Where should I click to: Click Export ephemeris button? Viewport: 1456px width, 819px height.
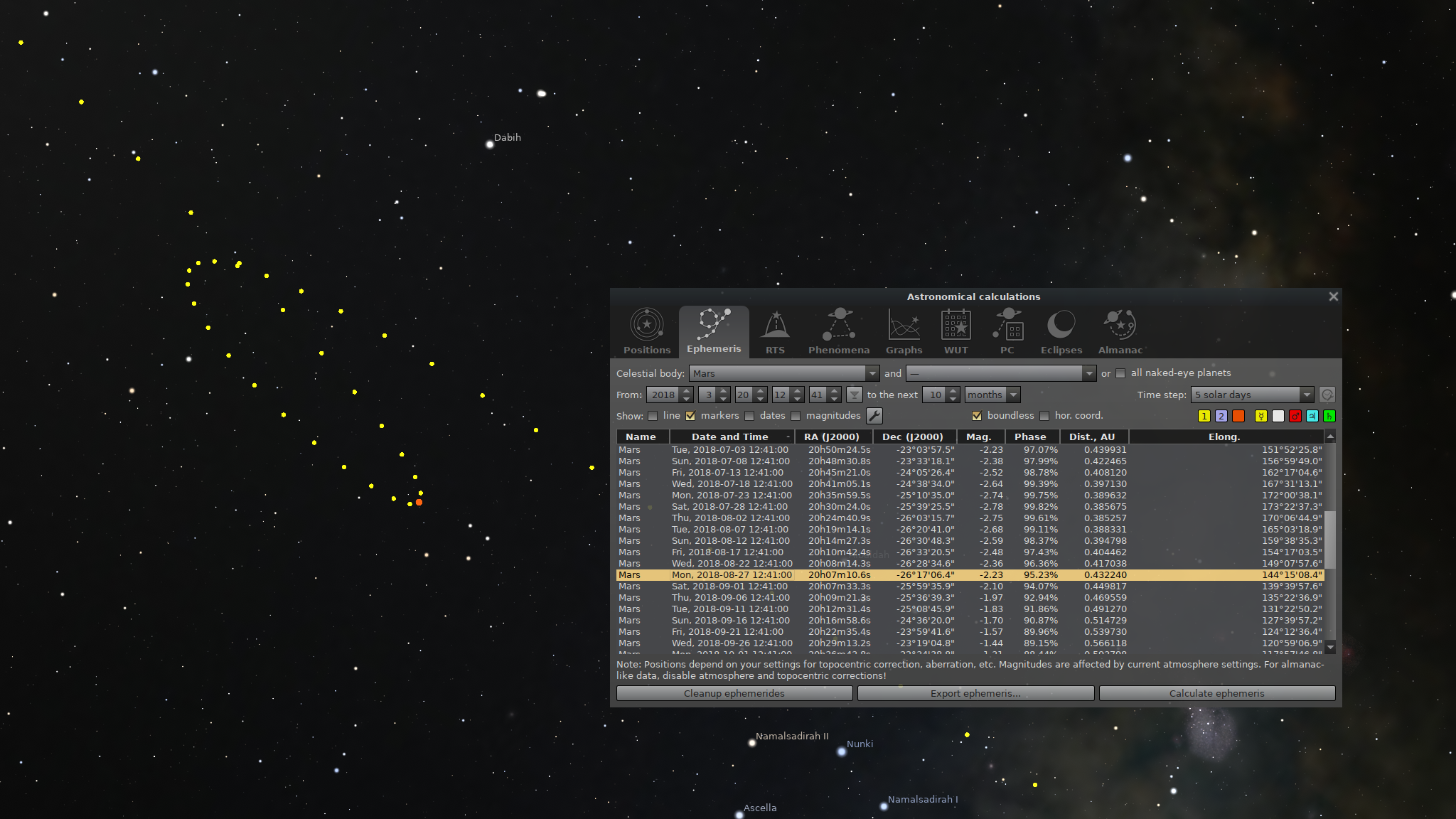[x=975, y=693]
